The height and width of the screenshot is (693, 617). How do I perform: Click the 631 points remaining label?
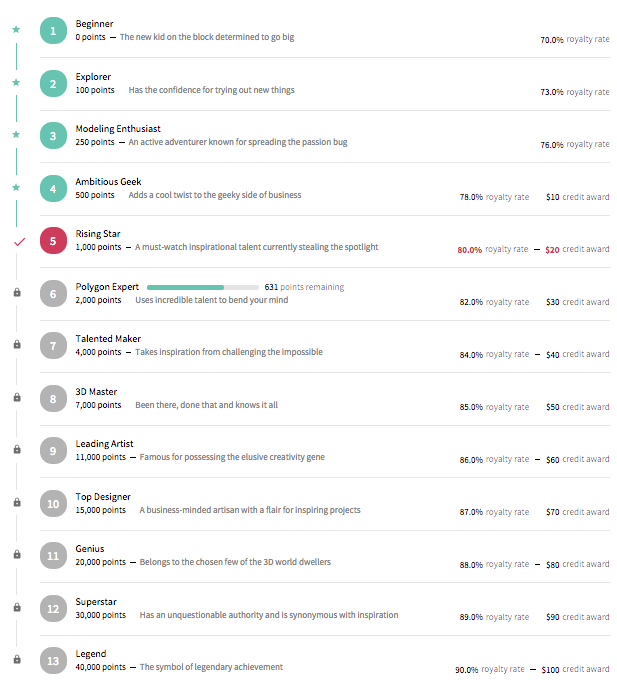(304, 287)
